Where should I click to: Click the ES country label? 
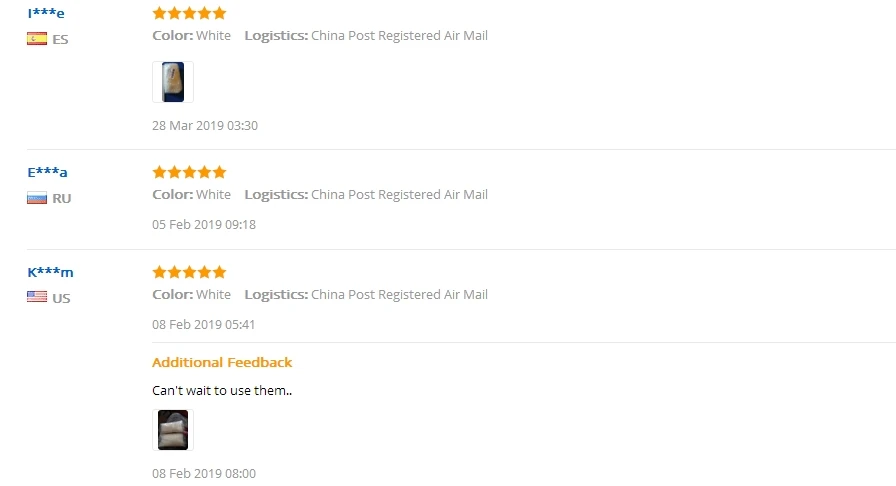tap(60, 39)
